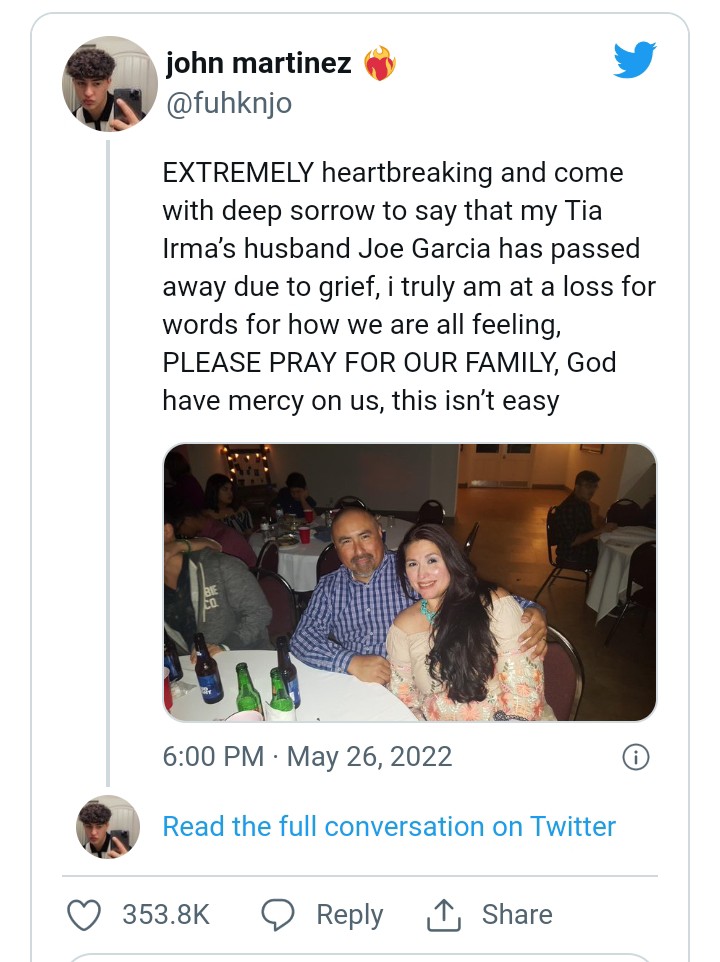Click the share upload arrow icon
This screenshot has width=720, height=962.
pyautogui.click(x=441, y=914)
